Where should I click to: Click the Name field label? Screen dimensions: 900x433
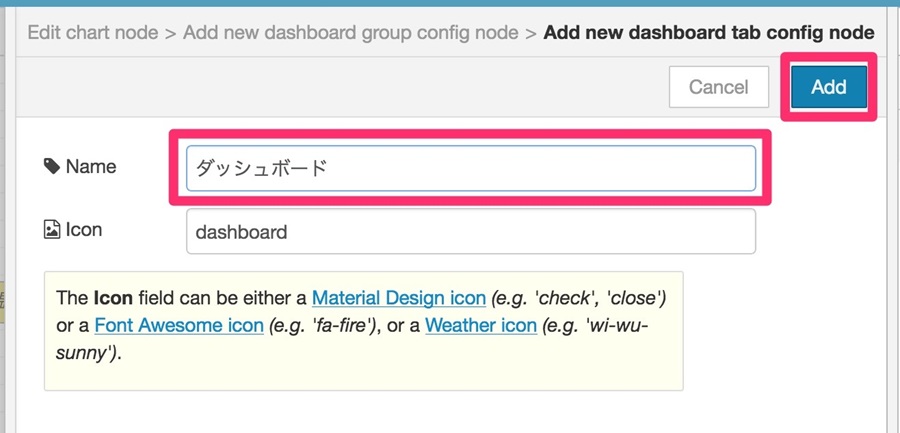pos(91,167)
